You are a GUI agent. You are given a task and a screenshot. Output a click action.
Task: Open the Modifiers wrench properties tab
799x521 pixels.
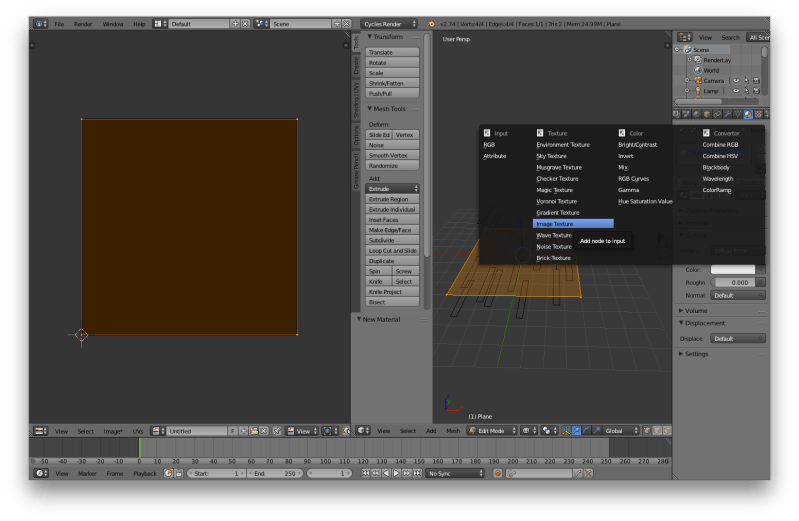[728, 114]
